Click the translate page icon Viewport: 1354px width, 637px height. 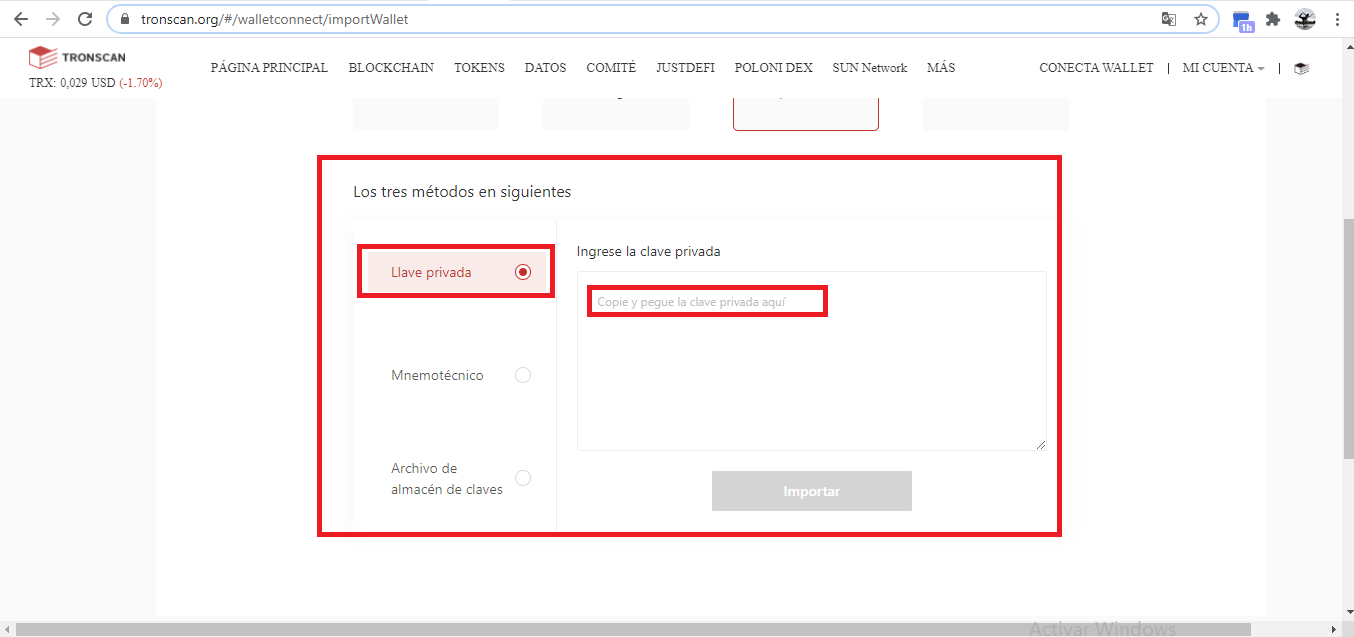tap(1168, 19)
